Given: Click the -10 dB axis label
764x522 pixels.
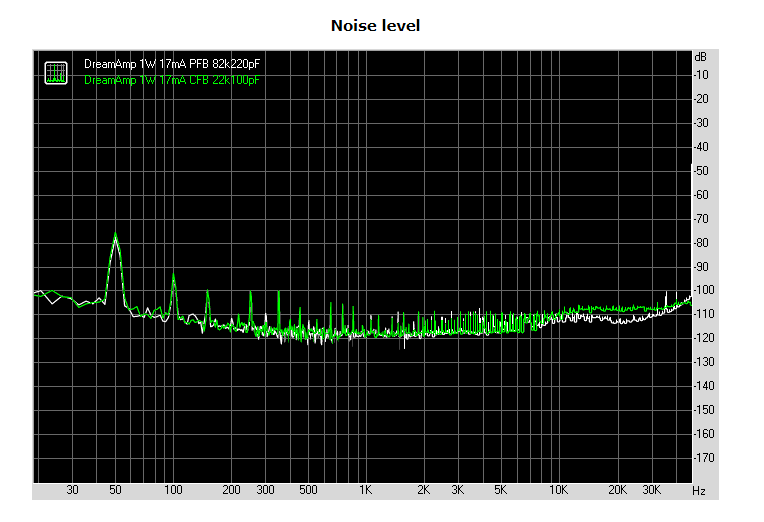Looking at the screenshot, I should (702, 75).
